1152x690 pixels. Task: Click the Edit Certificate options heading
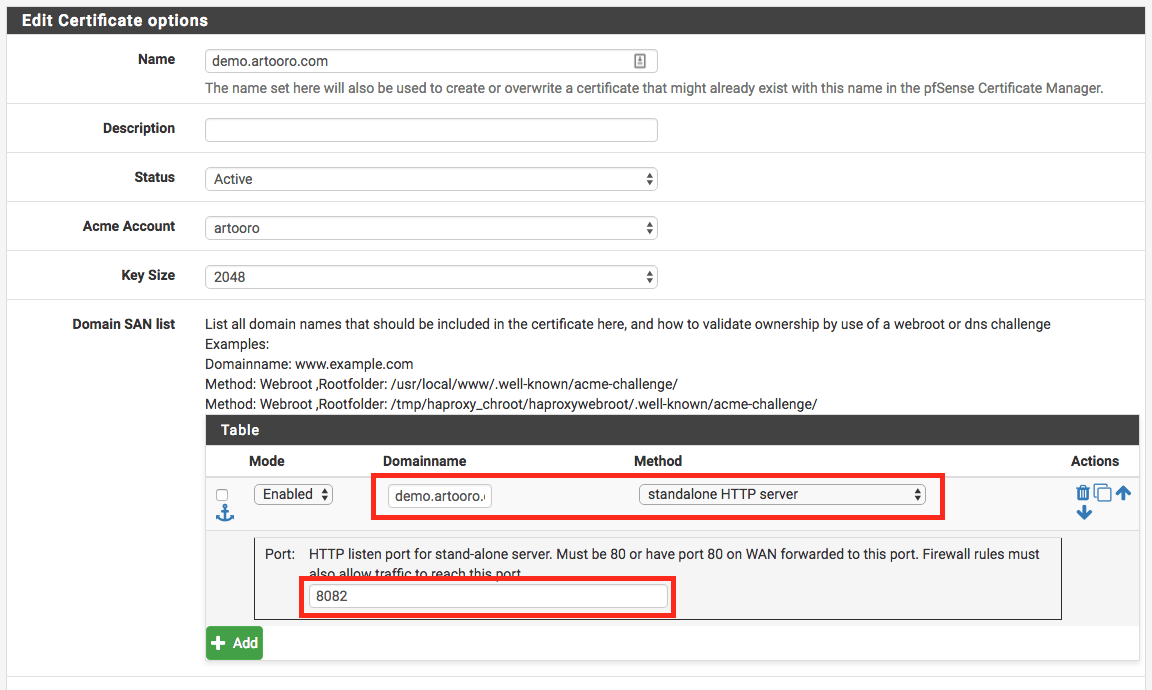click(x=115, y=20)
